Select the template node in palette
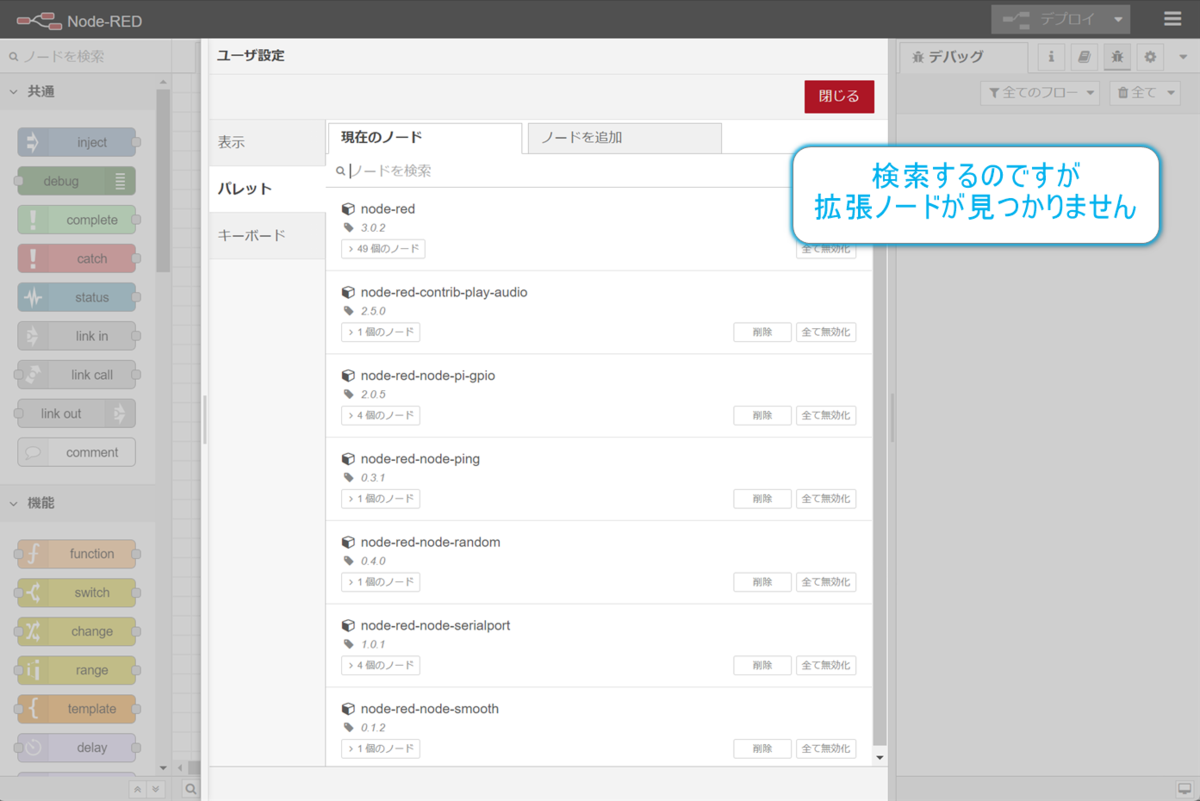 [x=77, y=709]
